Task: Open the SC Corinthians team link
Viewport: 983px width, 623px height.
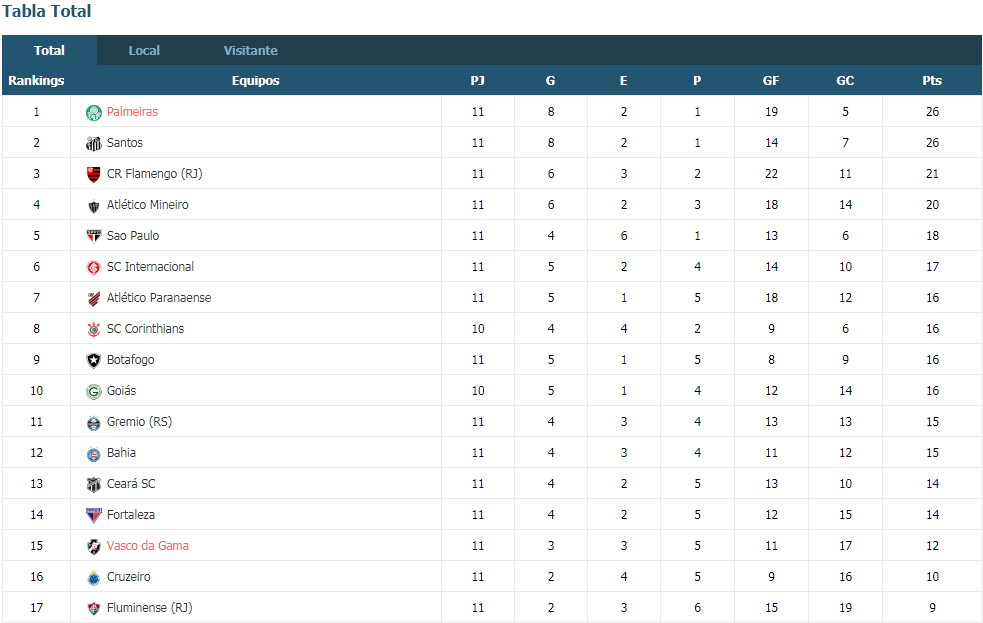Action: [145, 328]
